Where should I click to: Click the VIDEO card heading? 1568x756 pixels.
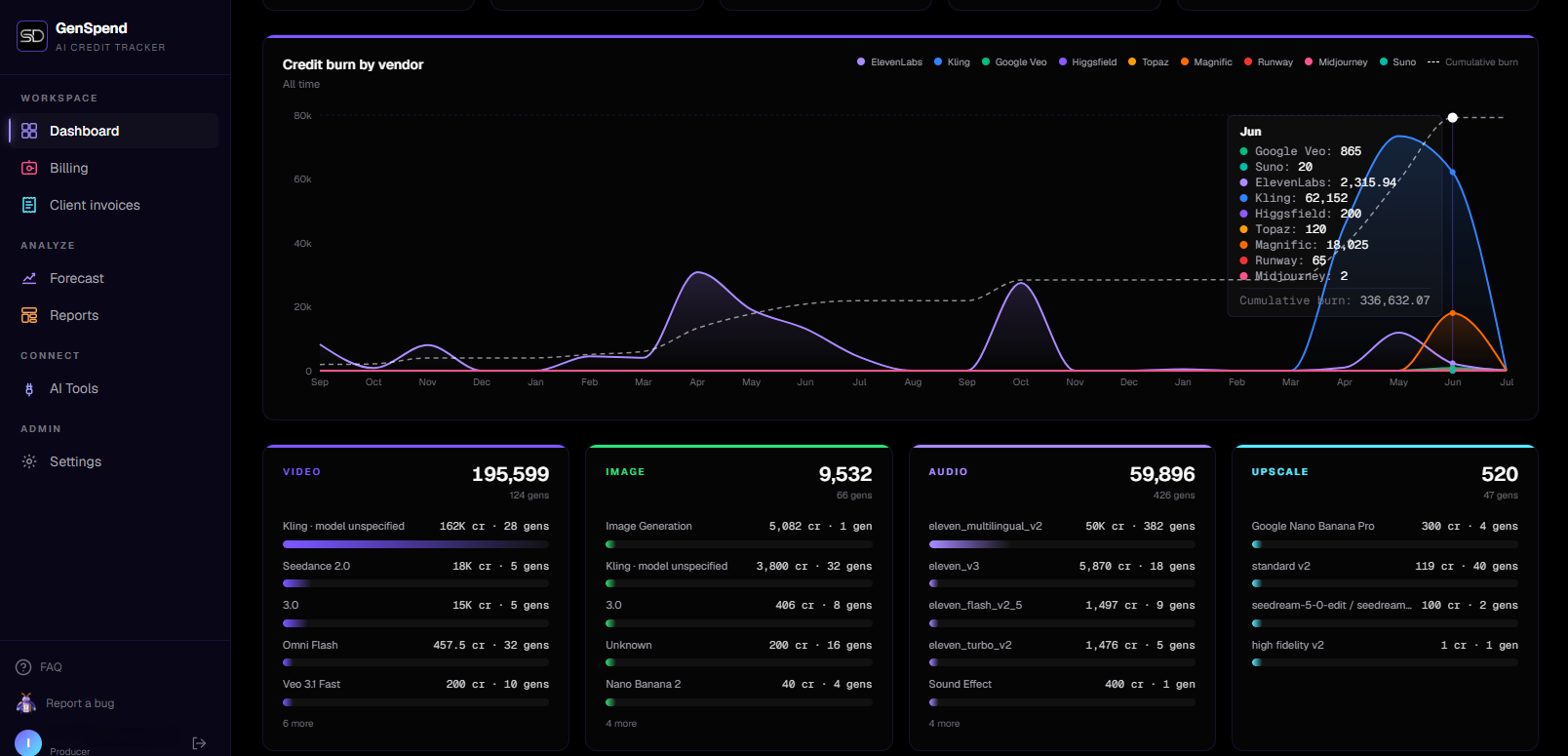[x=301, y=472]
